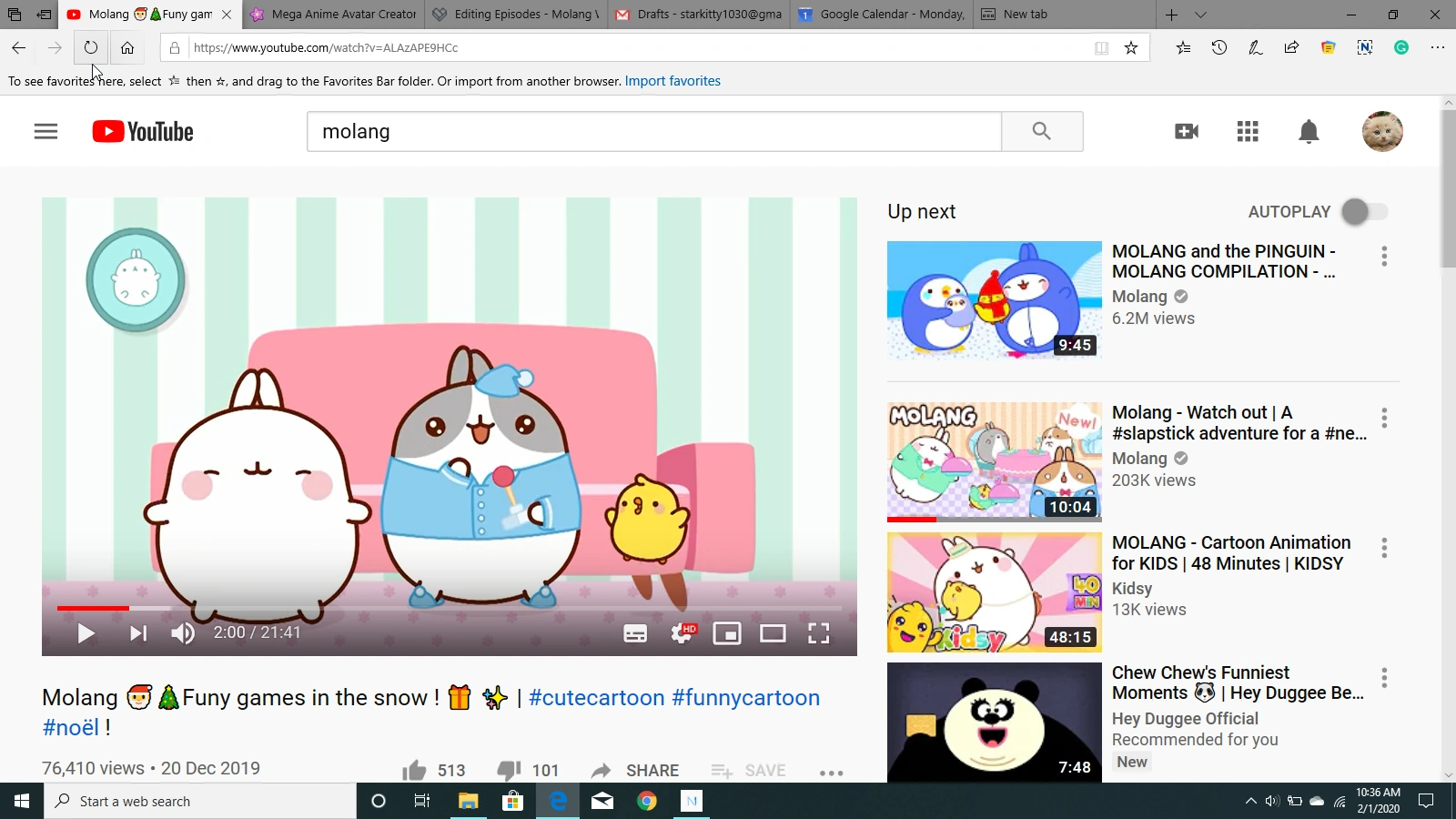Open the YouTube apps grid

1247,131
